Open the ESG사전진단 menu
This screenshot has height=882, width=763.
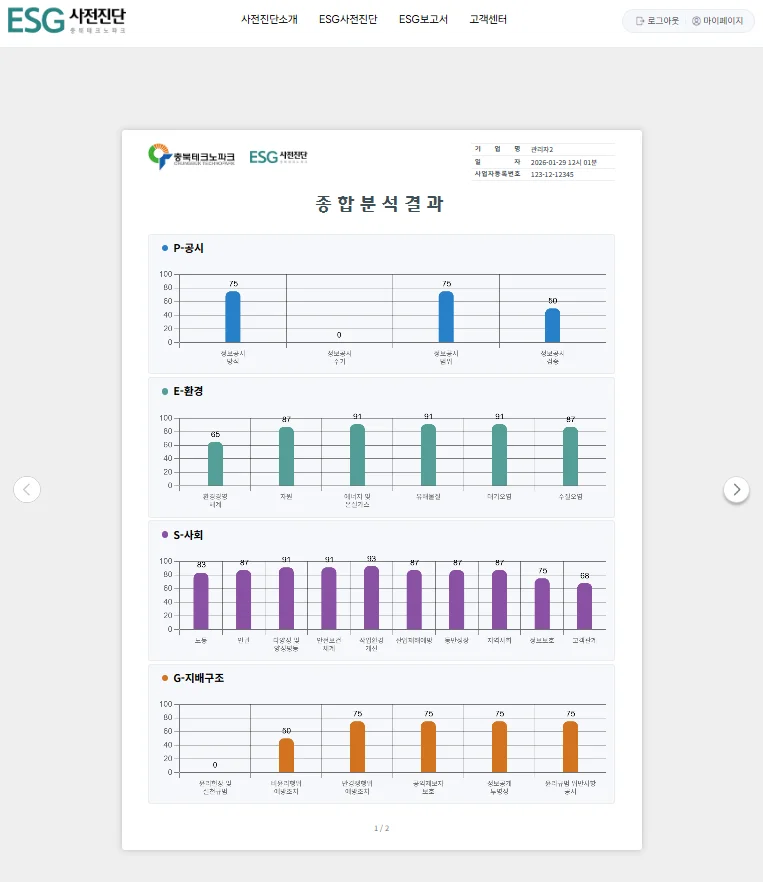click(x=348, y=20)
